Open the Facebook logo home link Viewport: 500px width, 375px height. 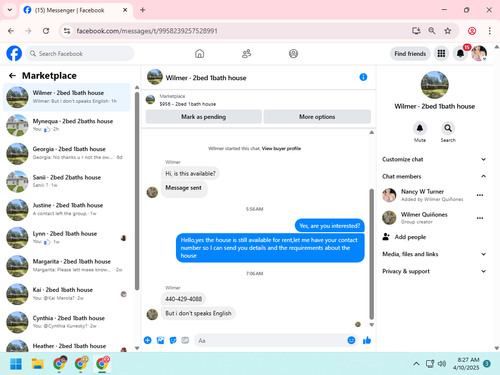coord(14,53)
